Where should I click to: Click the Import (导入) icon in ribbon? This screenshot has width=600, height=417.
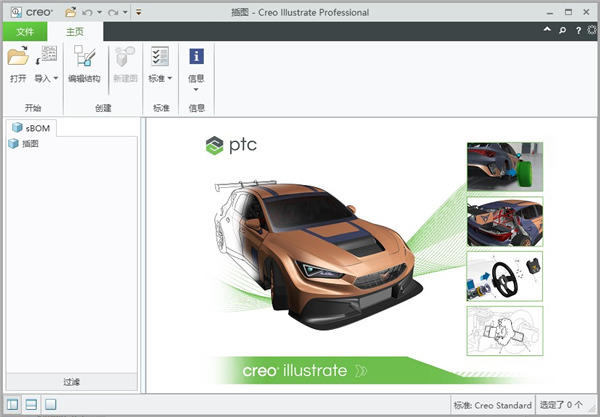[x=46, y=57]
